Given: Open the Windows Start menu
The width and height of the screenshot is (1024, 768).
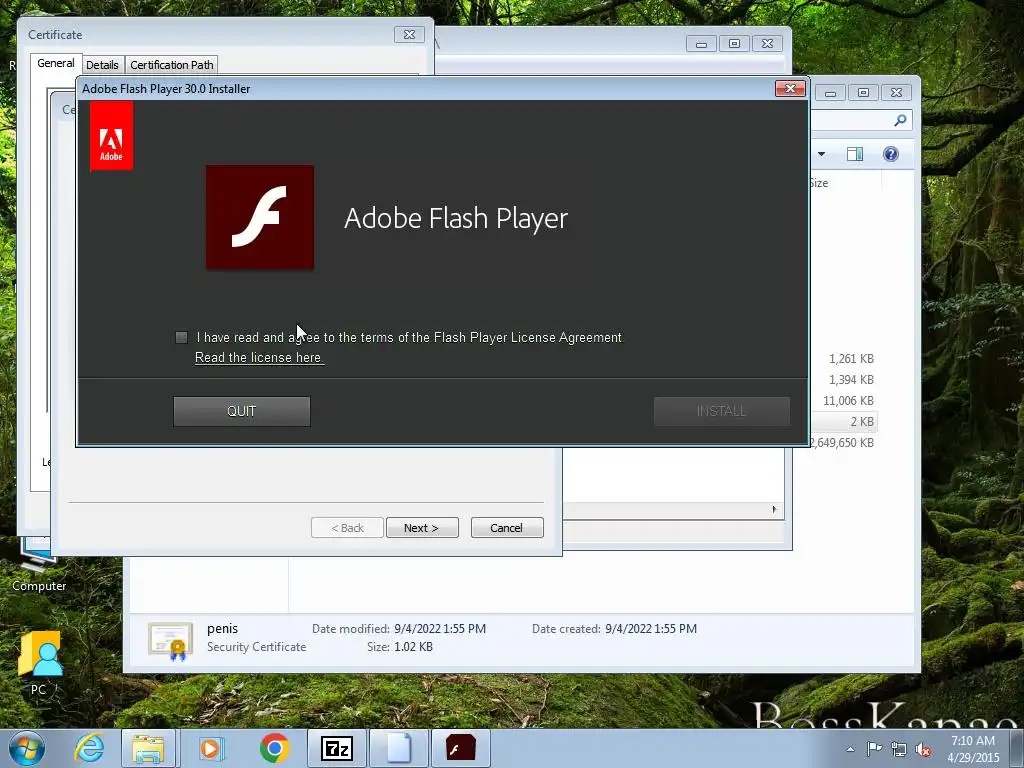Looking at the screenshot, I should (26, 748).
